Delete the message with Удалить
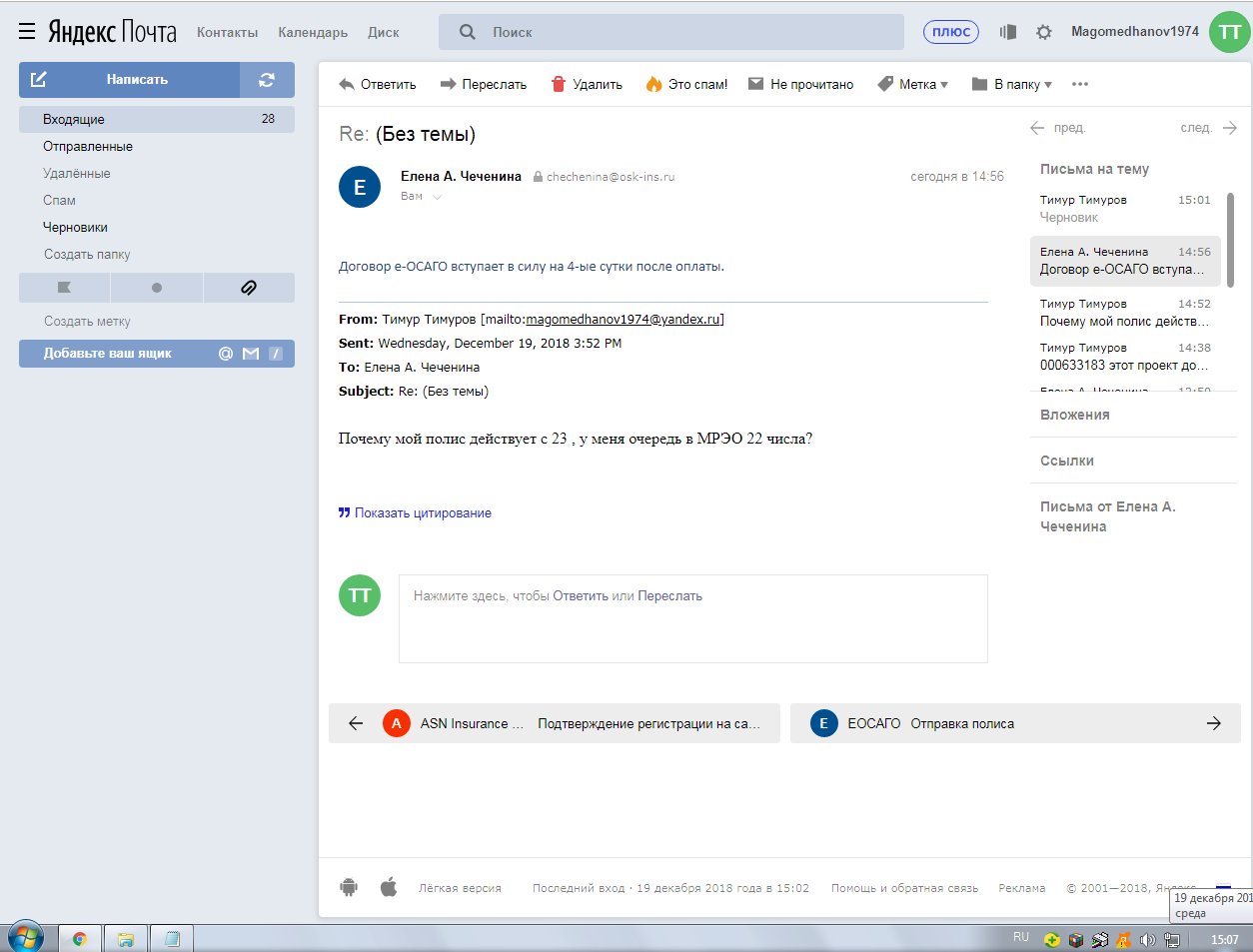Screen dimensions: 1253x952 click(587, 84)
